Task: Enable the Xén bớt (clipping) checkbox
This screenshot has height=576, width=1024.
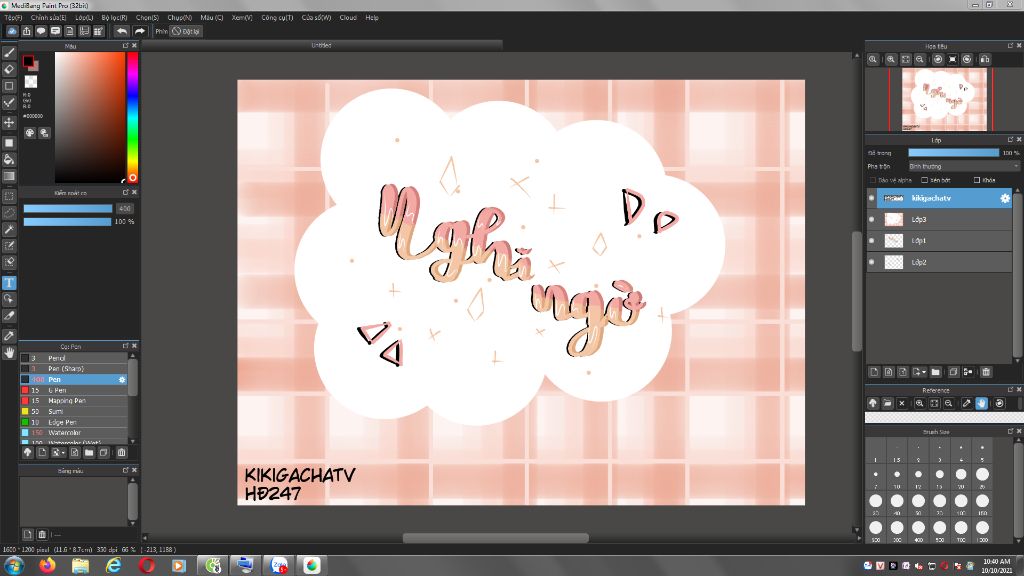Action: click(x=924, y=180)
